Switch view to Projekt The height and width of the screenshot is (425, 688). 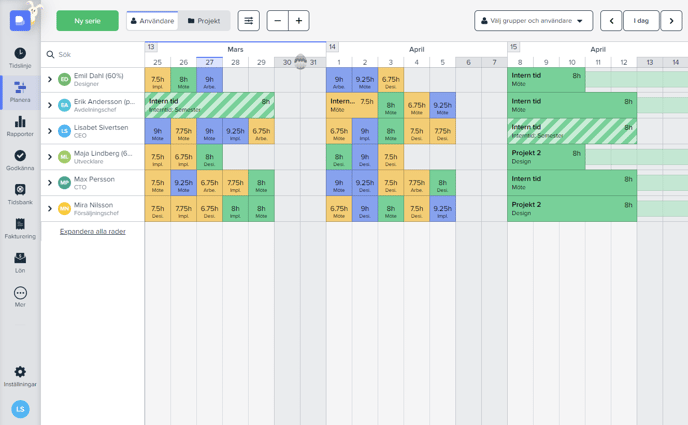click(204, 21)
